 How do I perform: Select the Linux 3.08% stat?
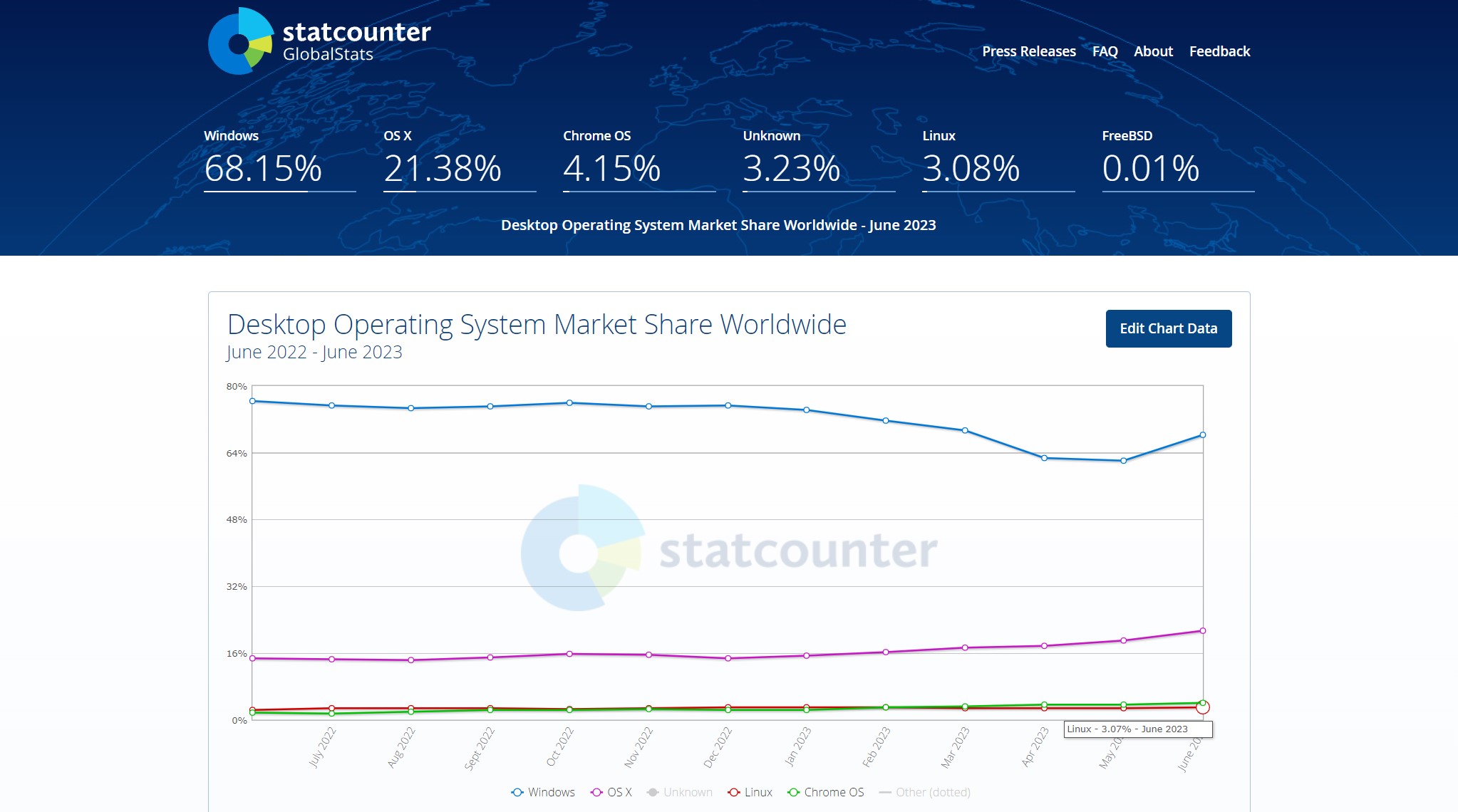998,160
